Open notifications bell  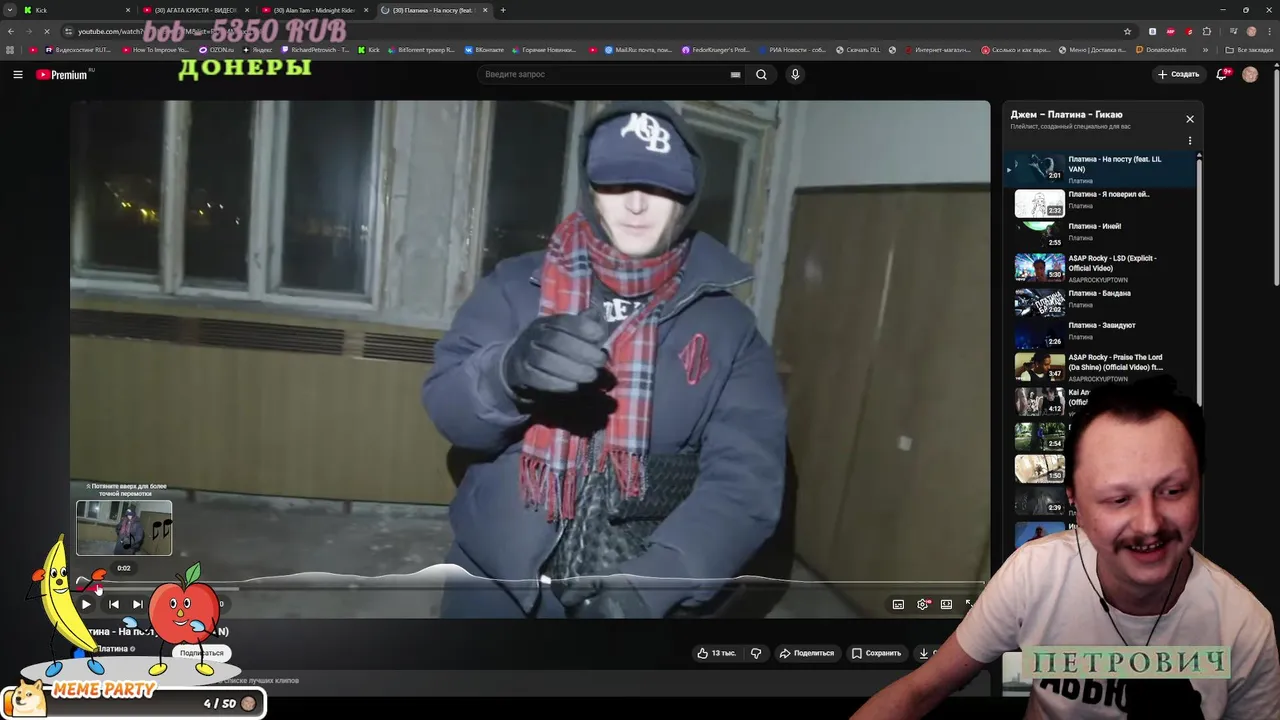1221,74
